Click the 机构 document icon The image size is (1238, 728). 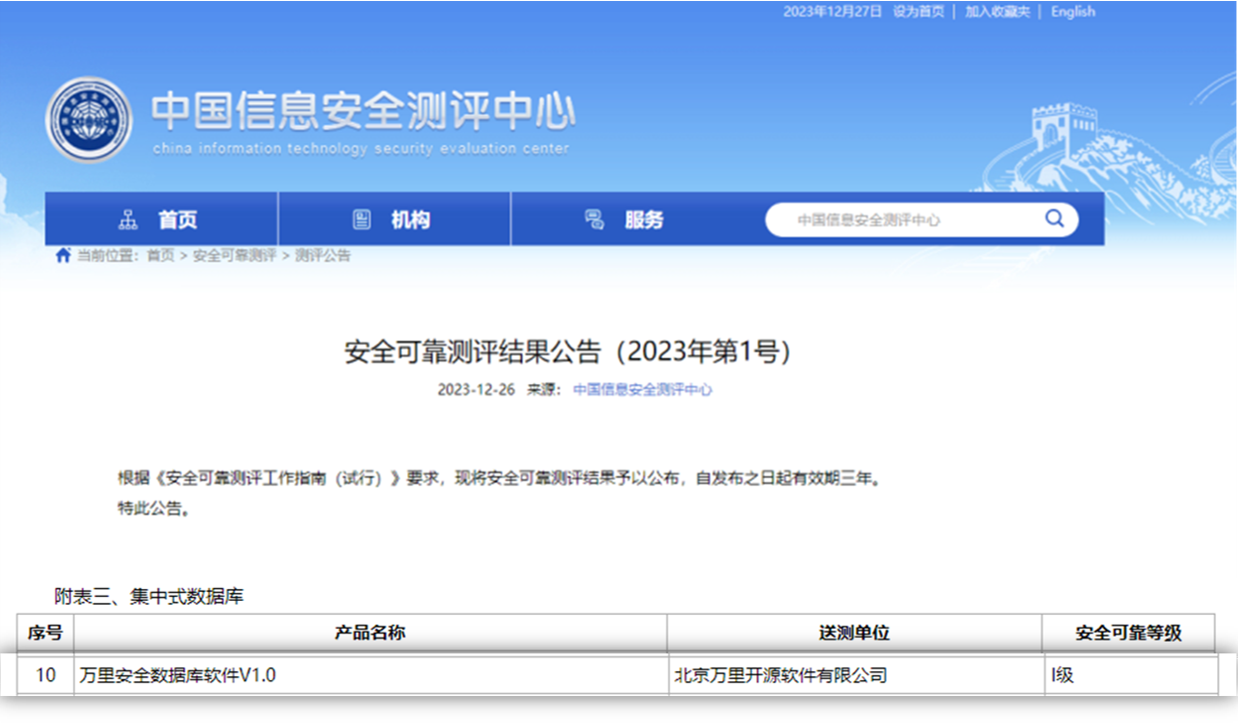tap(361, 220)
